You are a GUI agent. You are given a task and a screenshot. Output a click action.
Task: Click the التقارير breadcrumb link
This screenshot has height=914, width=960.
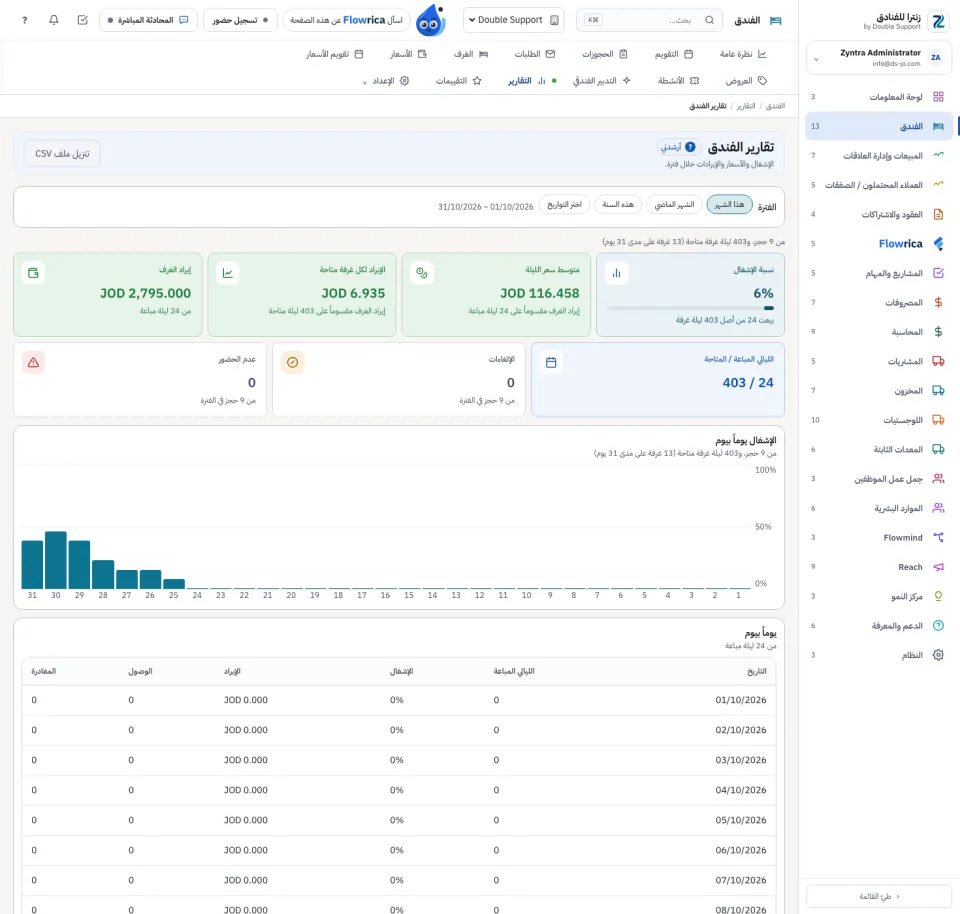746,106
